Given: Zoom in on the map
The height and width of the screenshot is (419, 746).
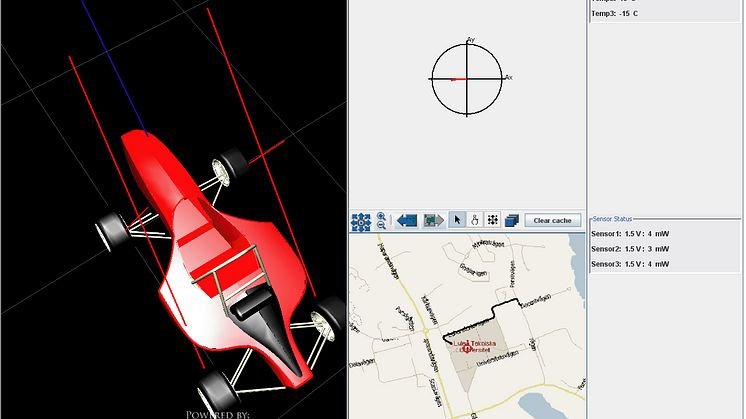Looking at the screenshot, I should [x=381, y=215].
